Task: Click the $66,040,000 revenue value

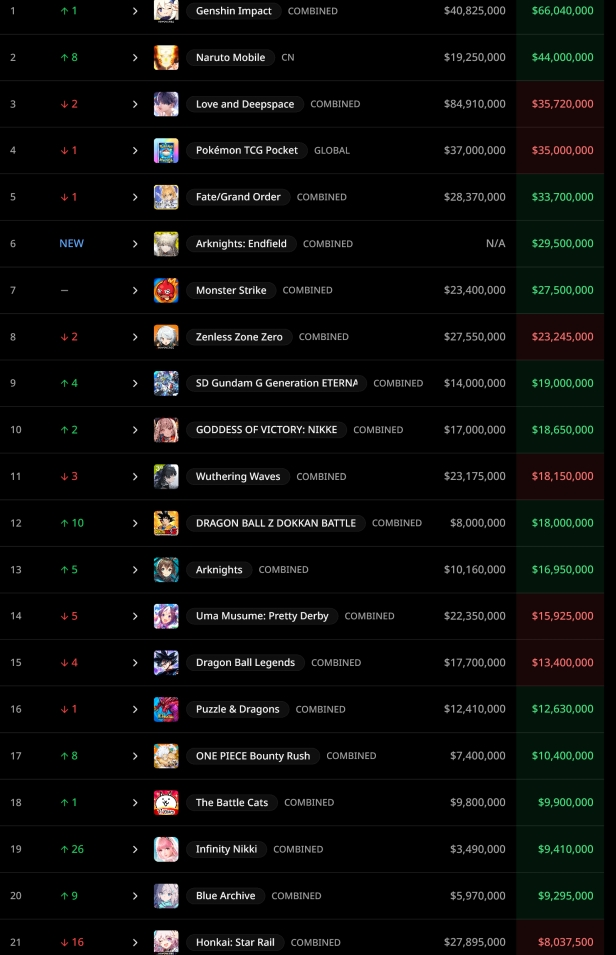Action: point(562,11)
